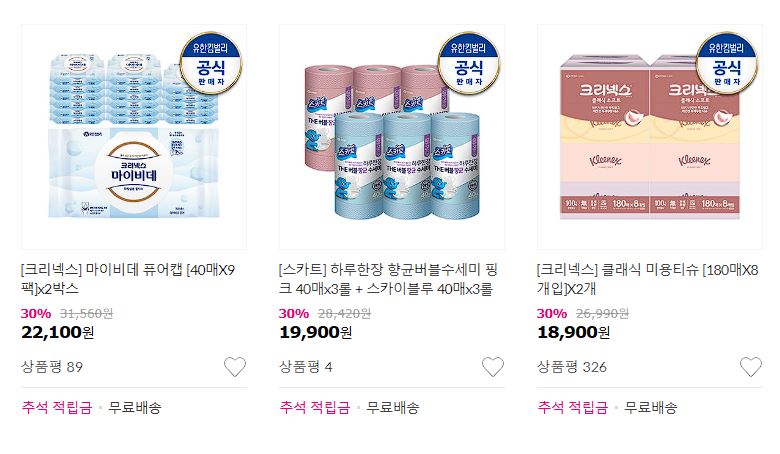Open the 크리넥스 클래식 tissue box image
Screen dimensions: 780x454
pyautogui.click(x=650, y=137)
